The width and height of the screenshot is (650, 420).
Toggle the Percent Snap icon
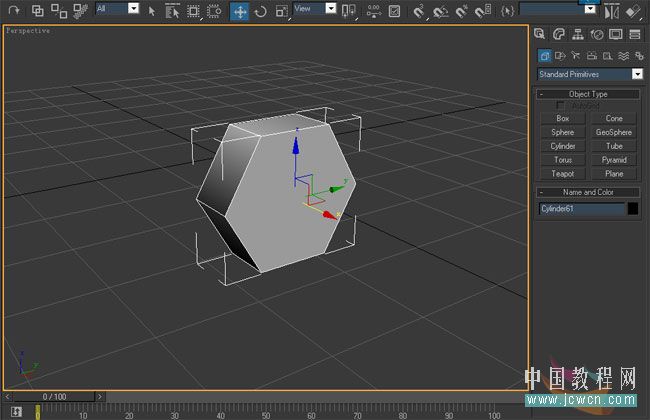pos(461,12)
